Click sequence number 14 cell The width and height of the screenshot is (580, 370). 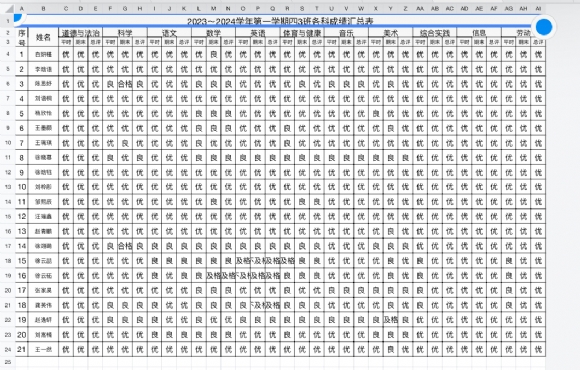22,246
